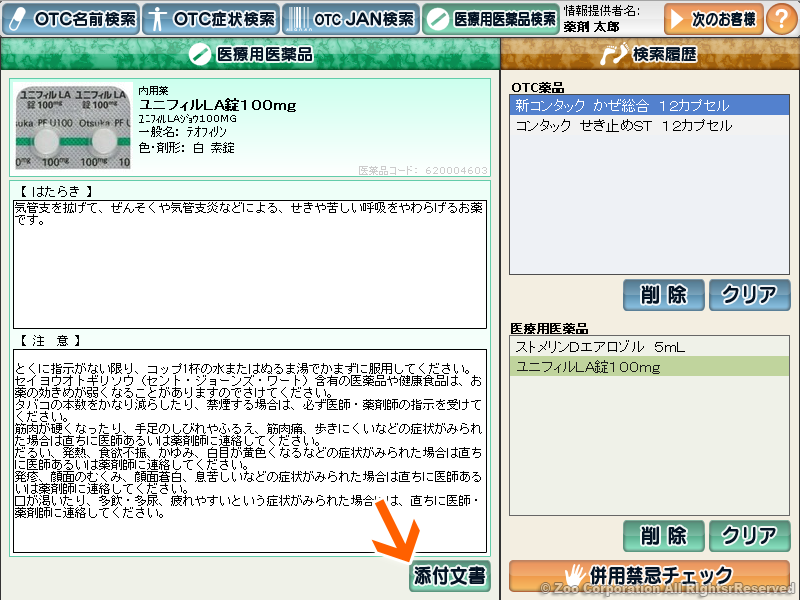Select コンタック せき止めST 12カプセル row
Viewport: 800px width, 600px height.
click(649, 126)
